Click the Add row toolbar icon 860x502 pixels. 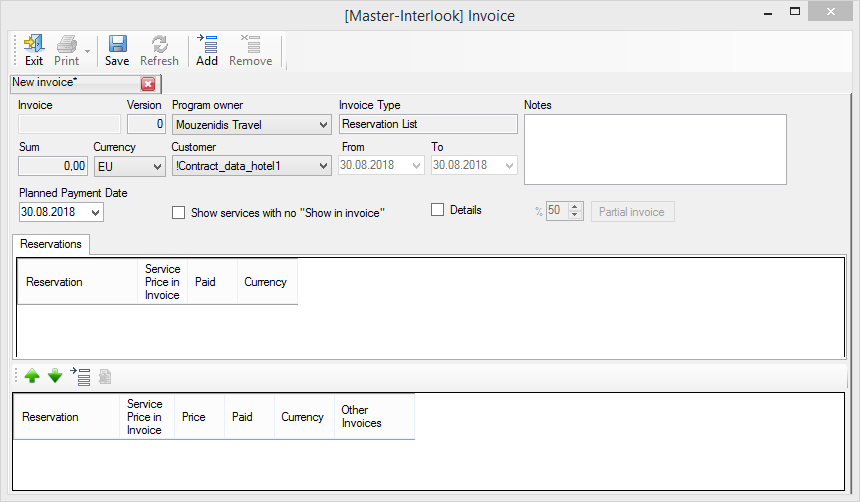tap(207, 45)
